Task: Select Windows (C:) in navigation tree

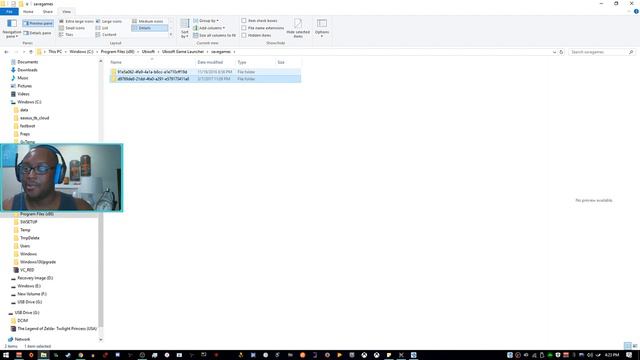Action: 29,102
